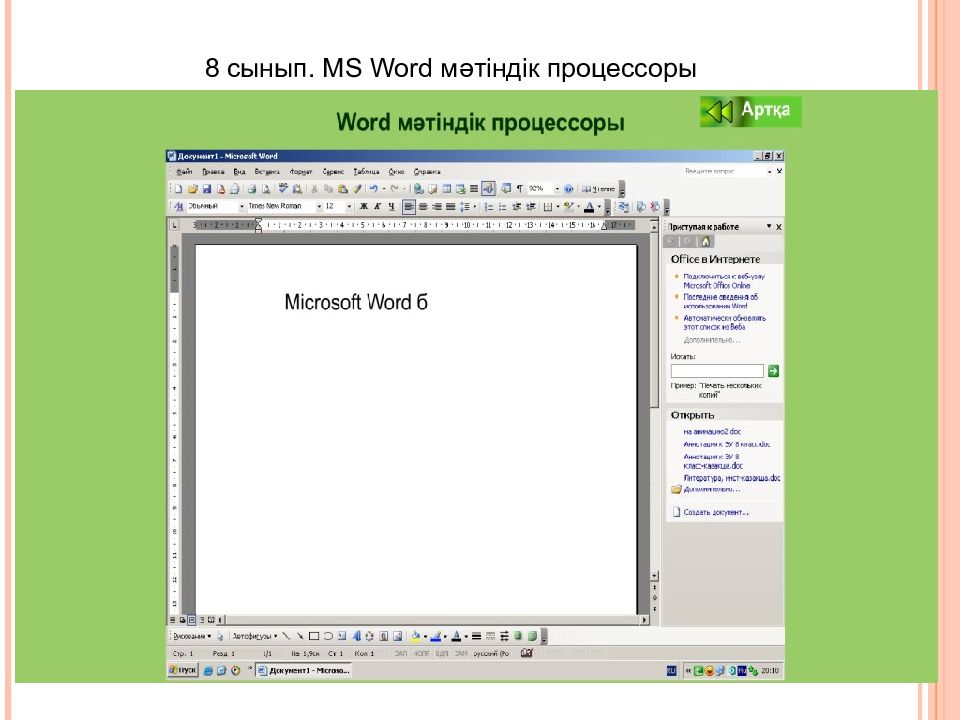Image resolution: width=960 pixels, height=720 pixels.
Task: Expand the Font Color dropdown arrow in Formatting toolbar
Action: pyautogui.click(x=599, y=207)
